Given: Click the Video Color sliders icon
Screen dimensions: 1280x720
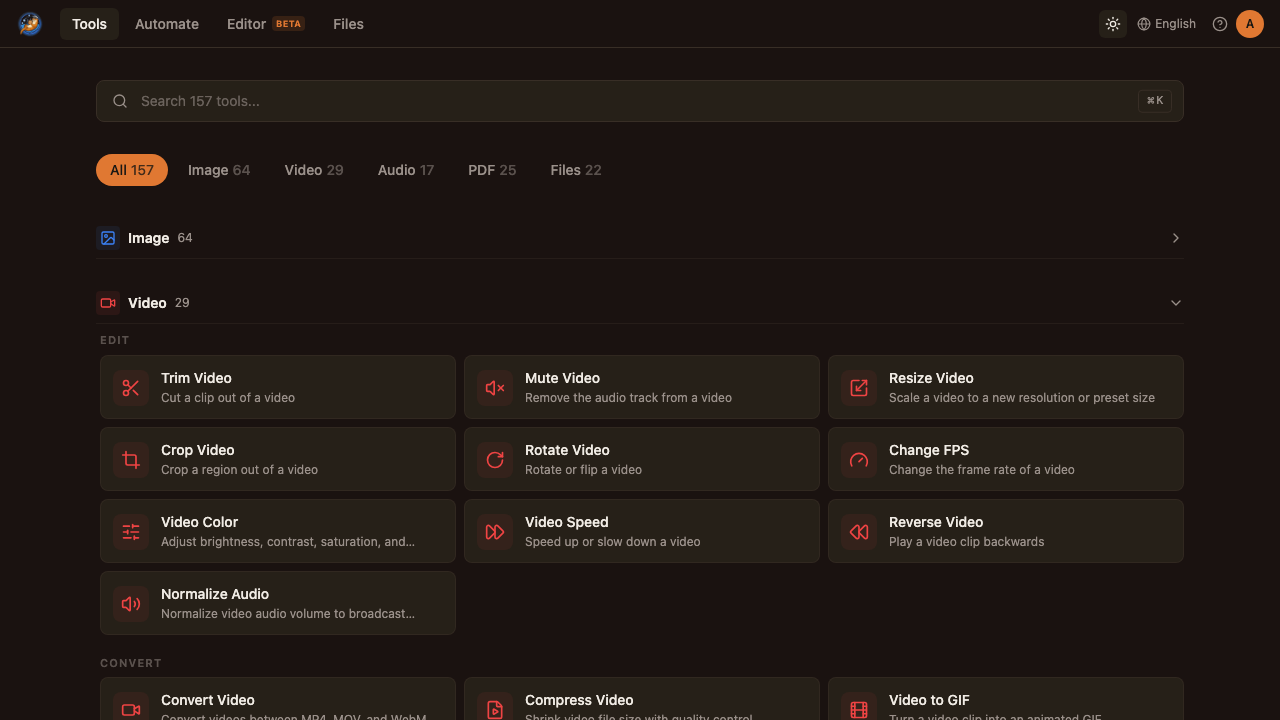Looking at the screenshot, I should click(x=131, y=531).
